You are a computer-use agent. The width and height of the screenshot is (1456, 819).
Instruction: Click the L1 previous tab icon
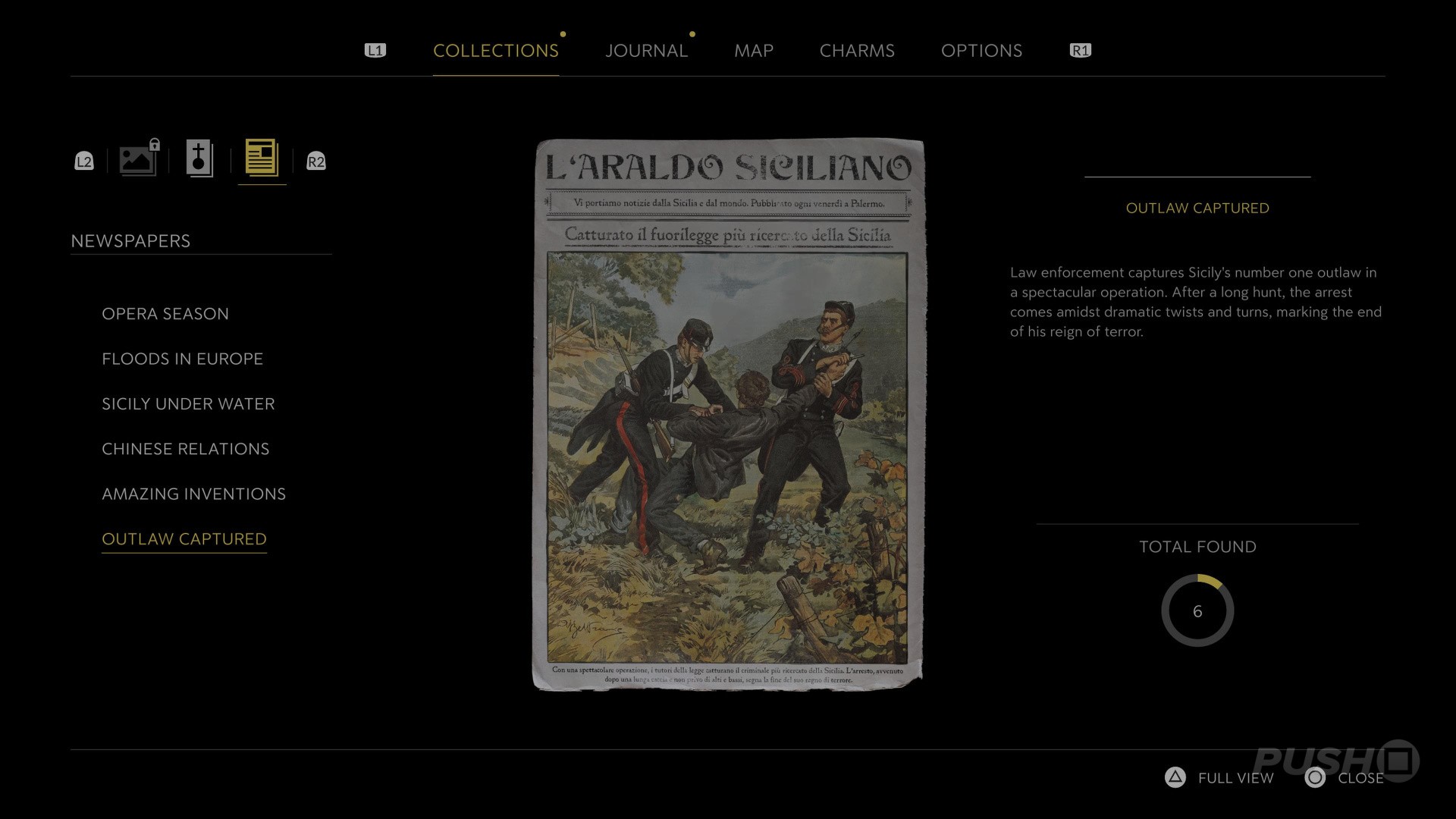point(375,51)
